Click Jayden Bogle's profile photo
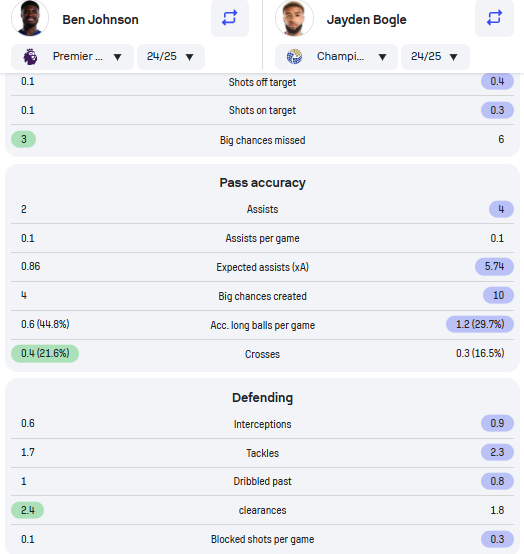 [x=294, y=18]
